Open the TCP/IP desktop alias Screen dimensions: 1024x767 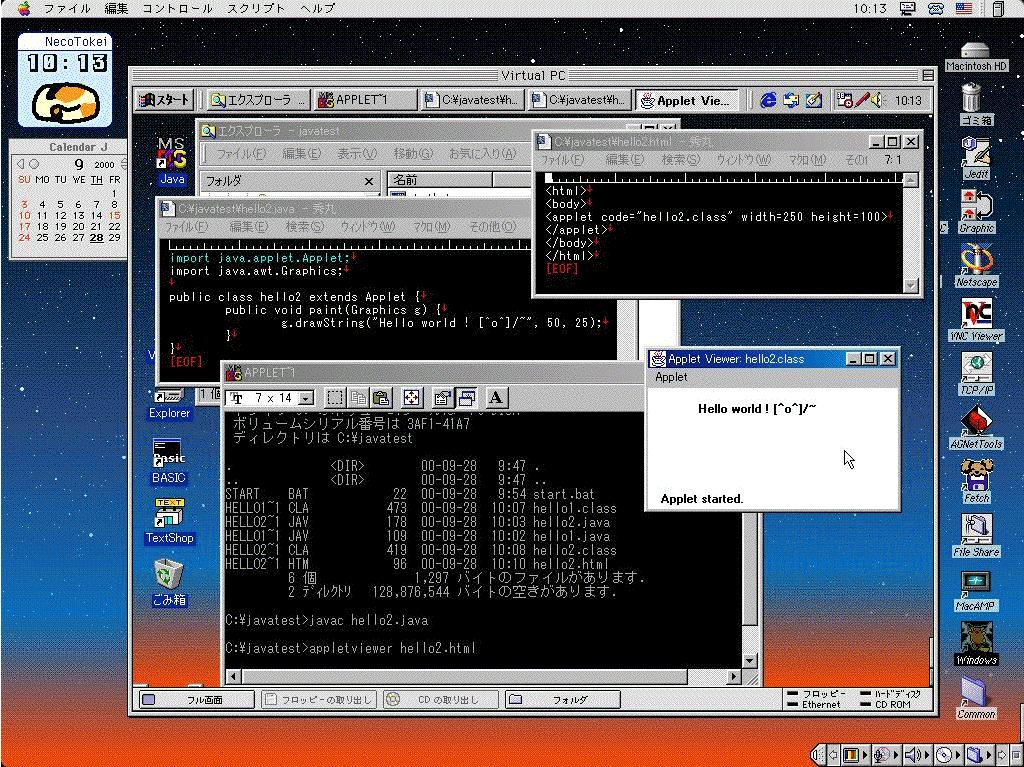point(976,368)
